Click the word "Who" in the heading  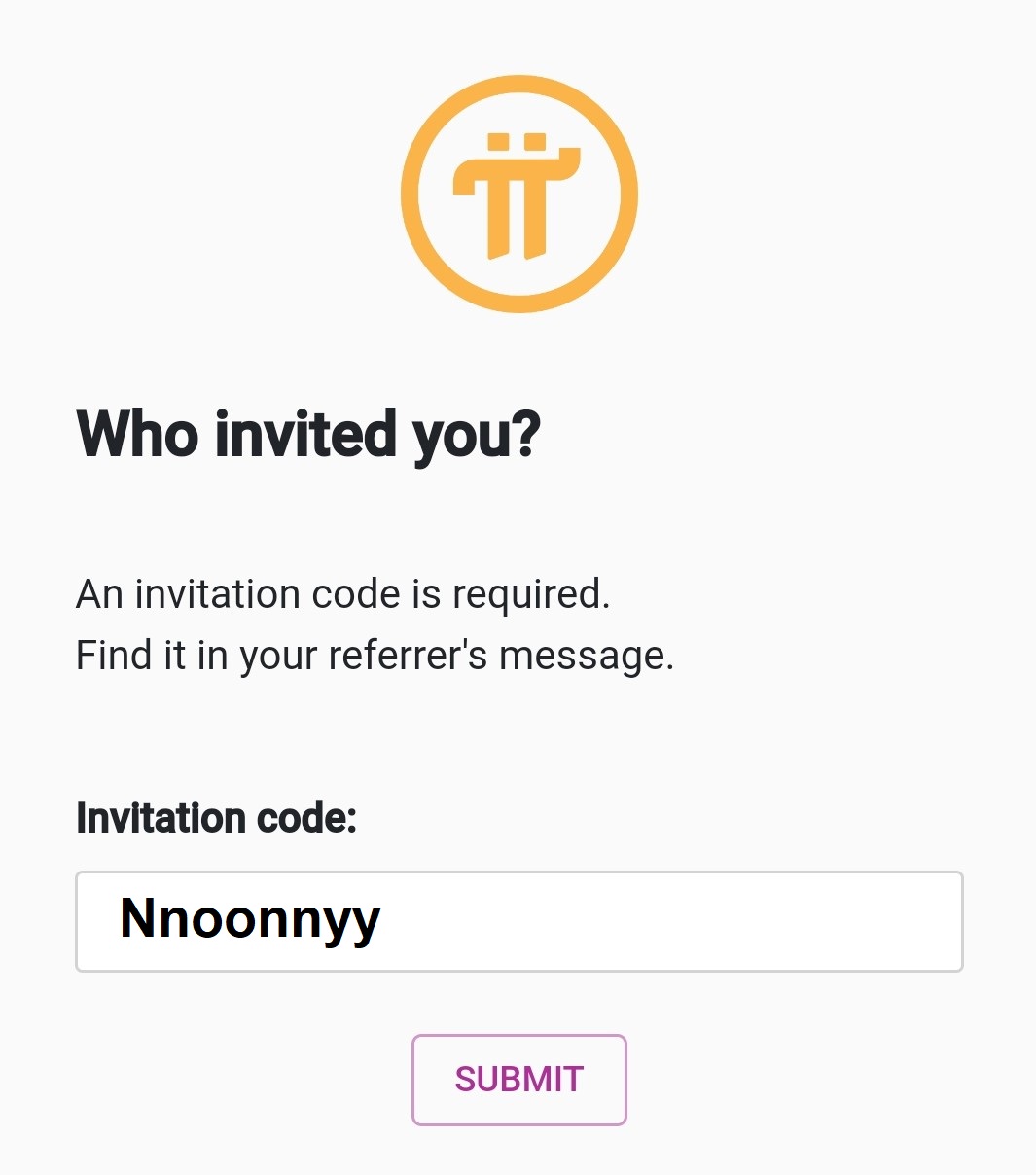tap(140, 434)
